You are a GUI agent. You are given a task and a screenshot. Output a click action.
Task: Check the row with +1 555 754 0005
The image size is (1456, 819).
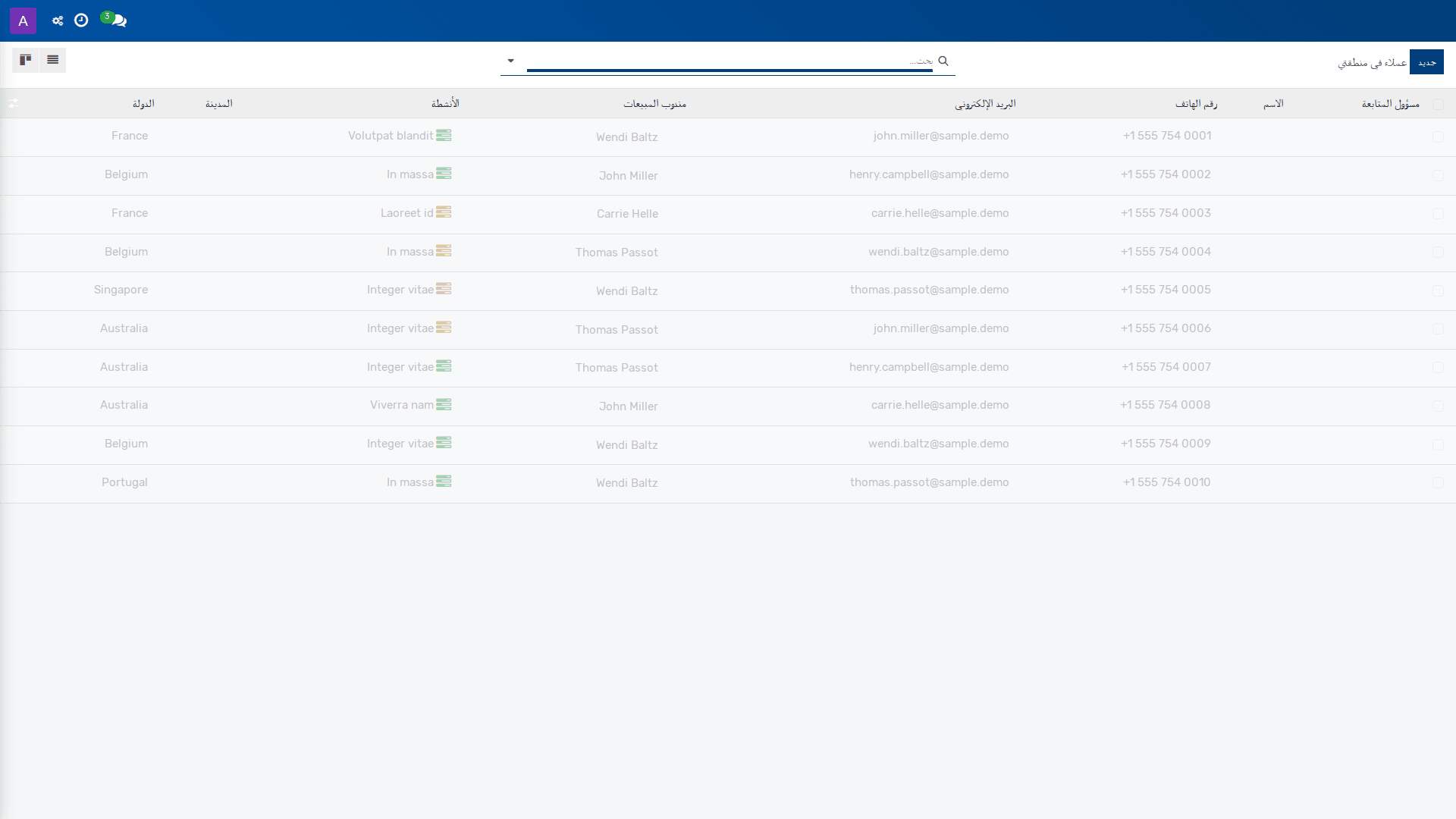pyautogui.click(x=1438, y=291)
